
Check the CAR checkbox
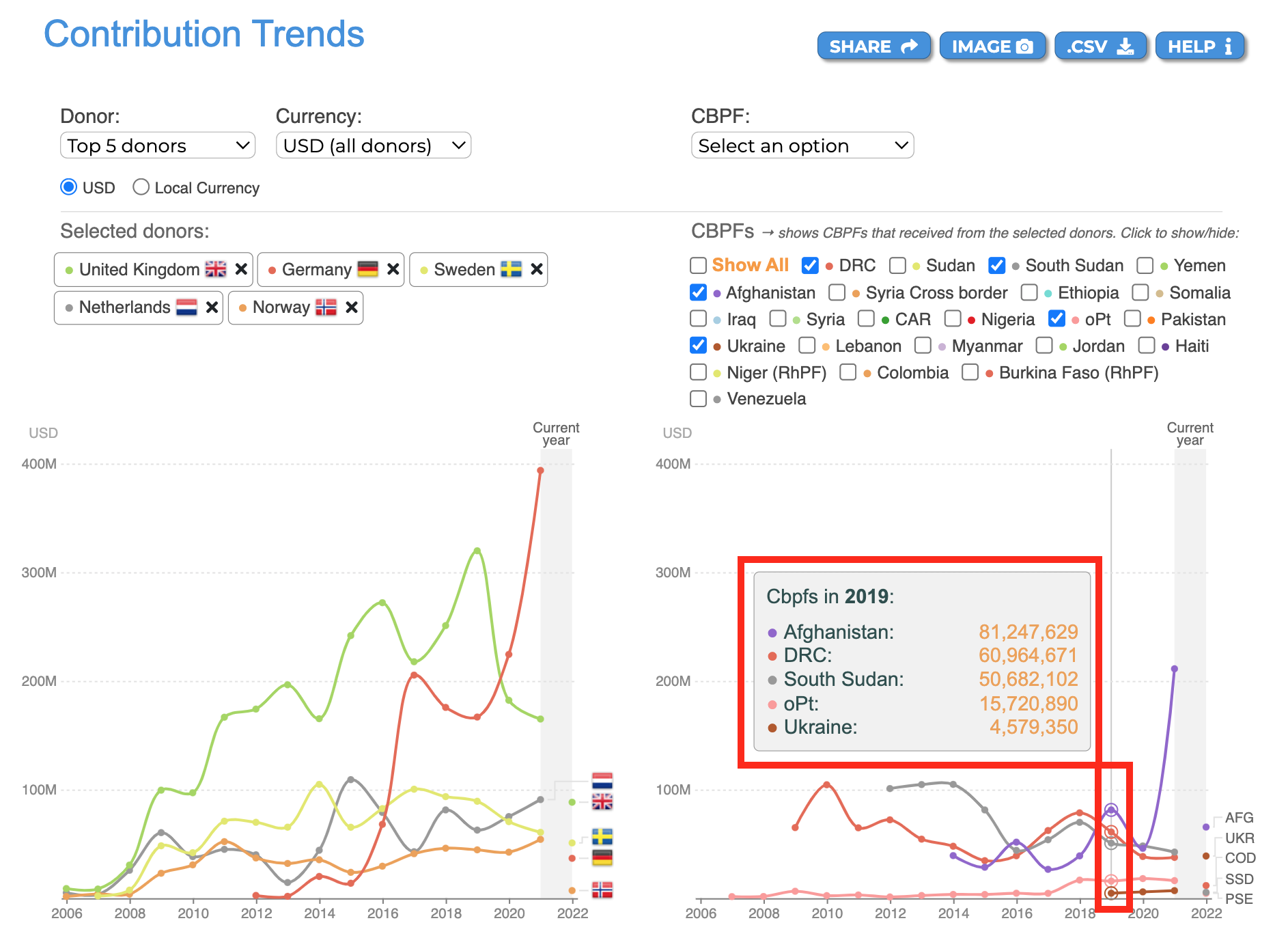coord(866,319)
